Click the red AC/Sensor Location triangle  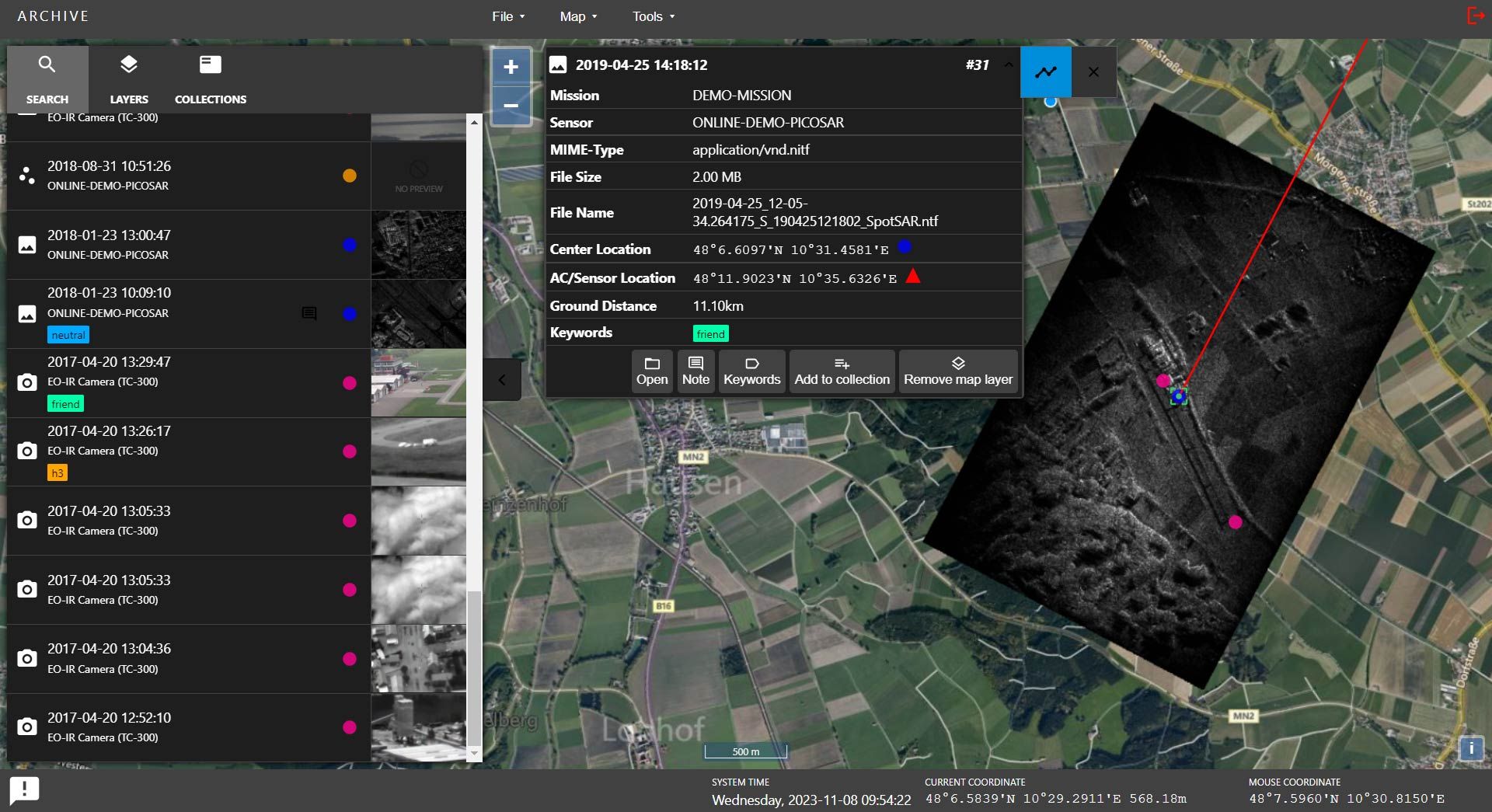(913, 277)
